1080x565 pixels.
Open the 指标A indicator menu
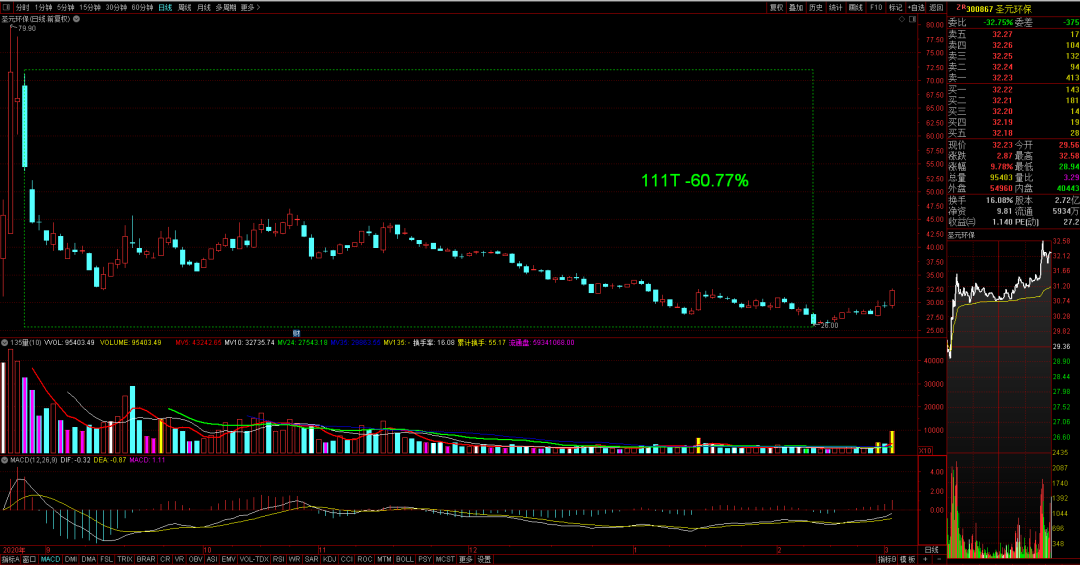pyautogui.click(x=11, y=559)
